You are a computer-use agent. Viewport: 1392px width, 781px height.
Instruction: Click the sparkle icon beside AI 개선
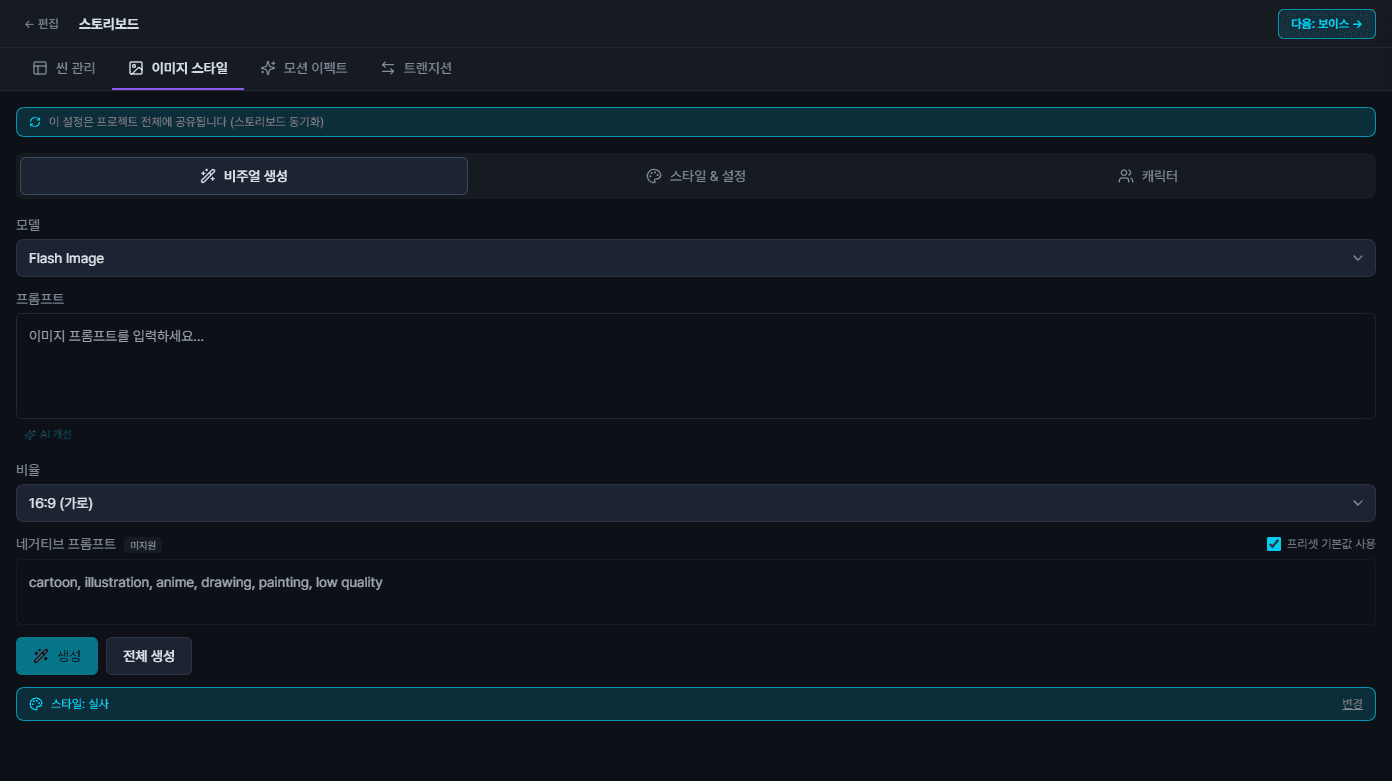pos(30,435)
